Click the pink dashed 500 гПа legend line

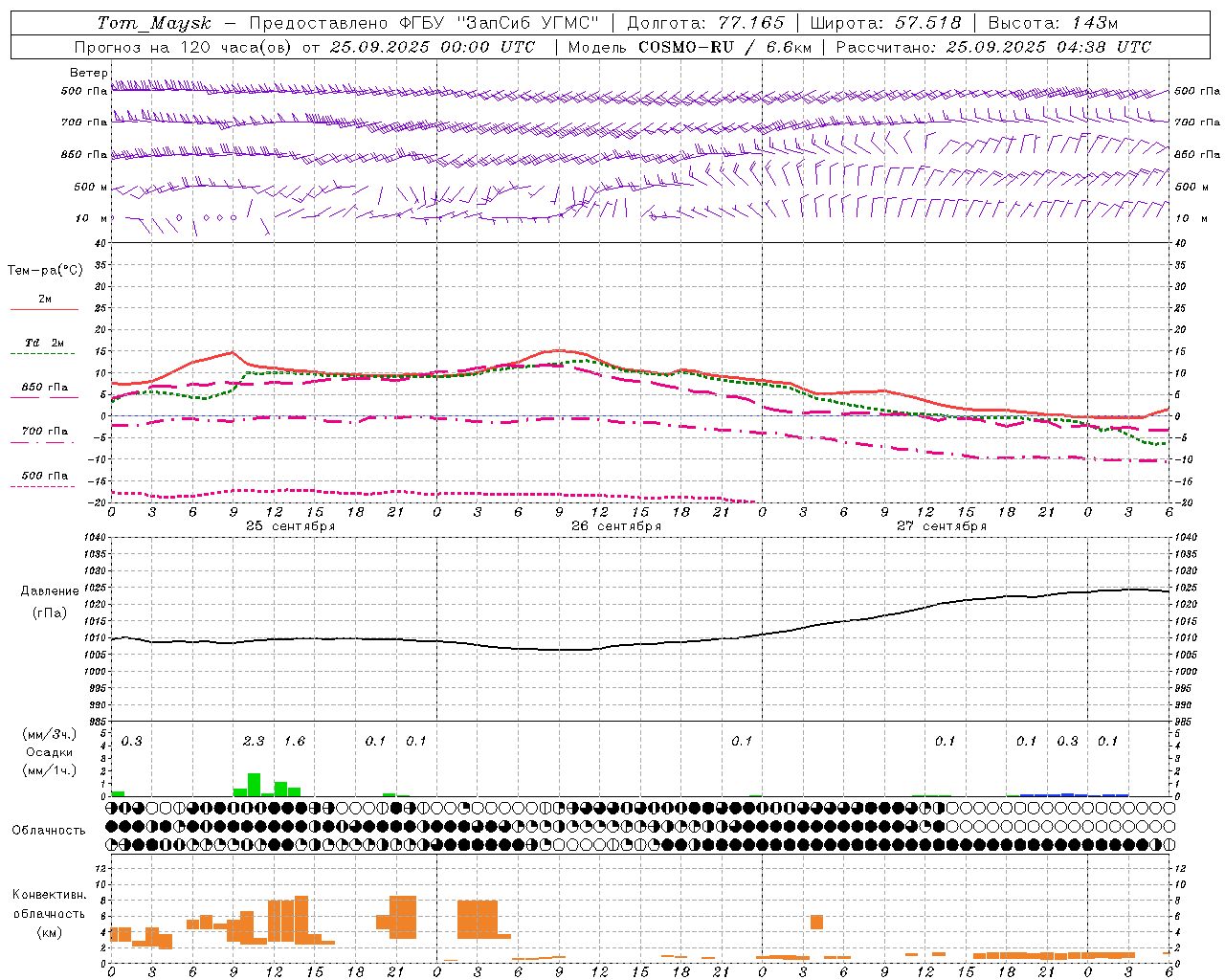[43, 486]
